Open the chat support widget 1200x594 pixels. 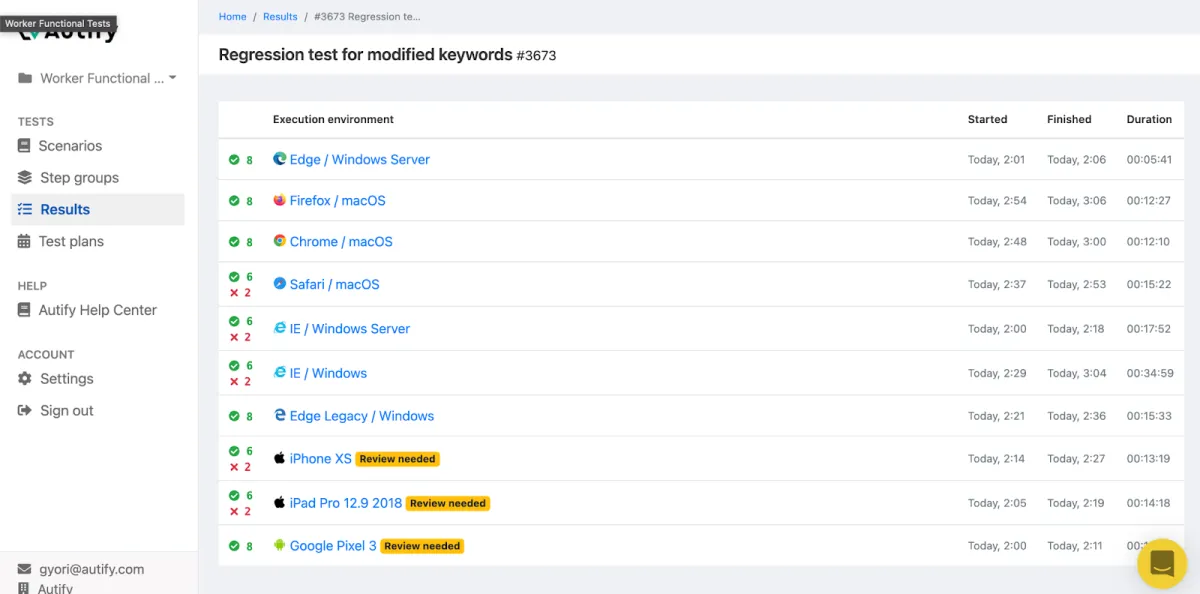1162,563
